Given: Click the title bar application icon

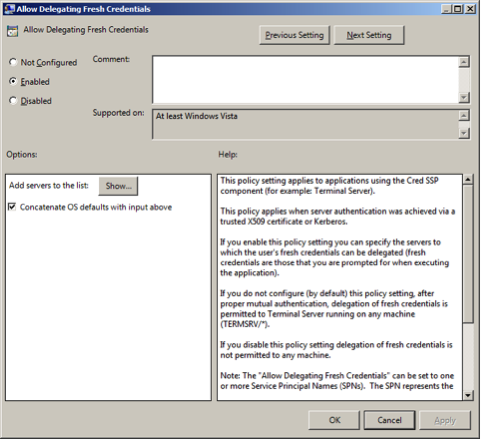Looking at the screenshot, I should tap(10, 9).
